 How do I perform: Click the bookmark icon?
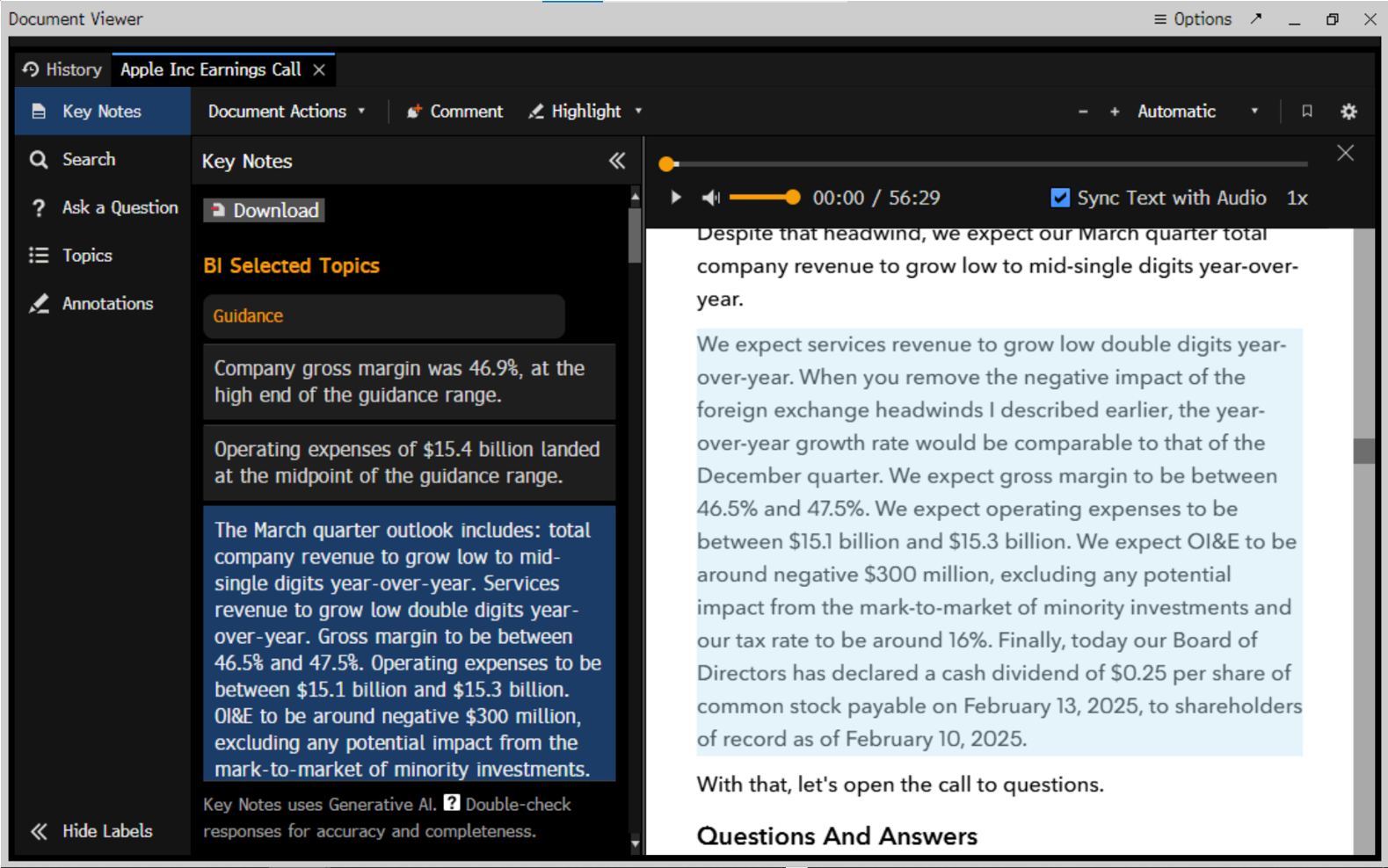[x=1307, y=112]
